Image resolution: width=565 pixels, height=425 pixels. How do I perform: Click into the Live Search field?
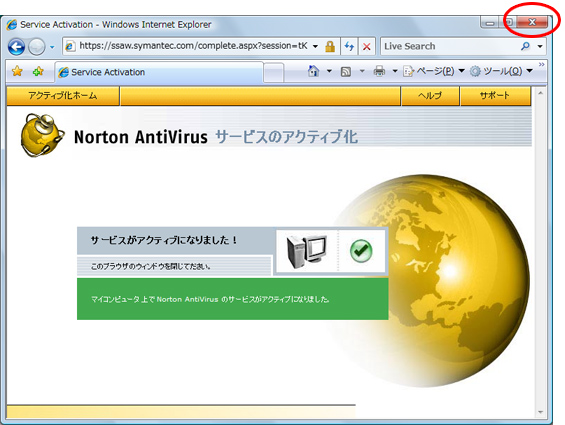pos(450,46)
